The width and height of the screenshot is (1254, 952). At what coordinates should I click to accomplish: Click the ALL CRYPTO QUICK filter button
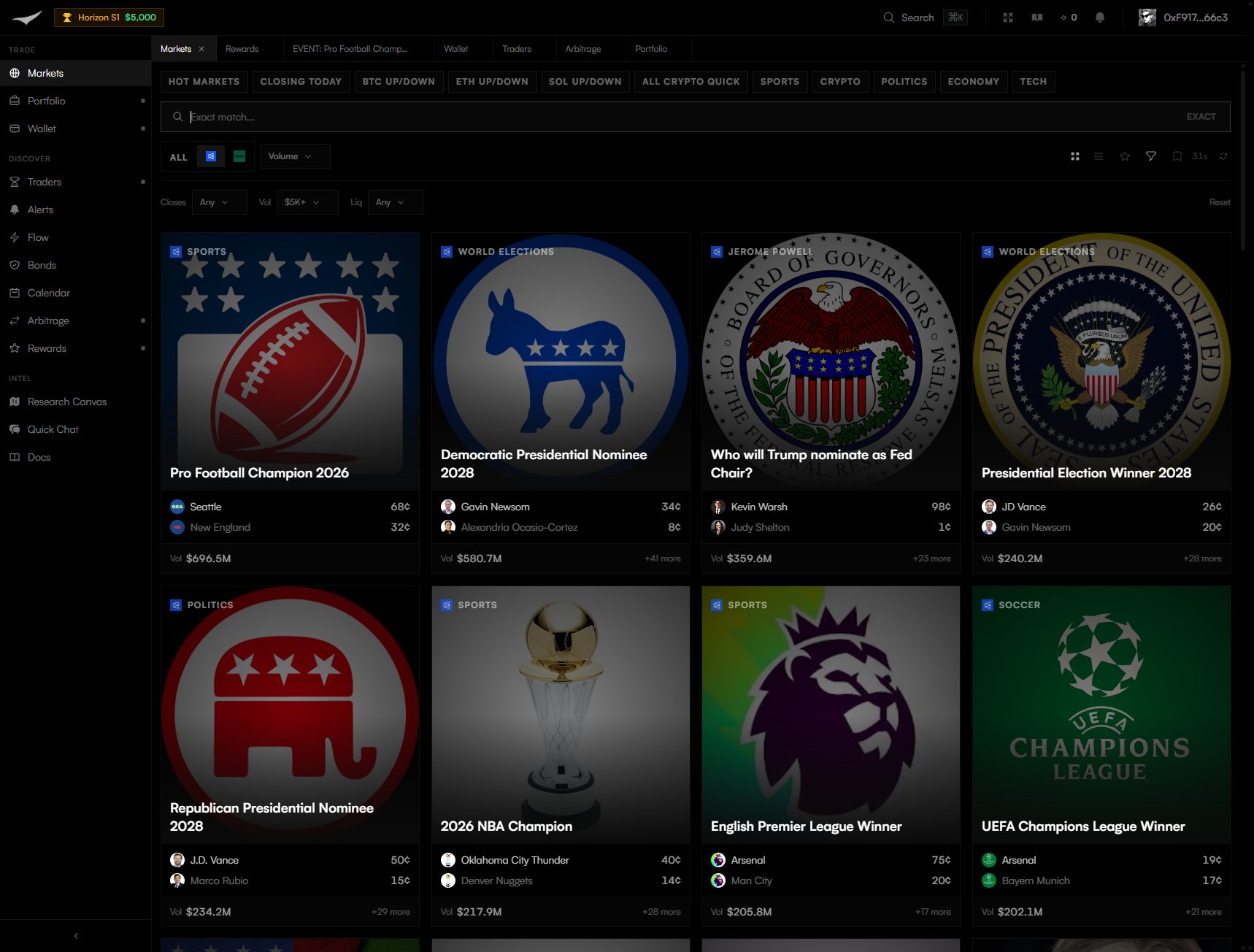click(691, 82)
